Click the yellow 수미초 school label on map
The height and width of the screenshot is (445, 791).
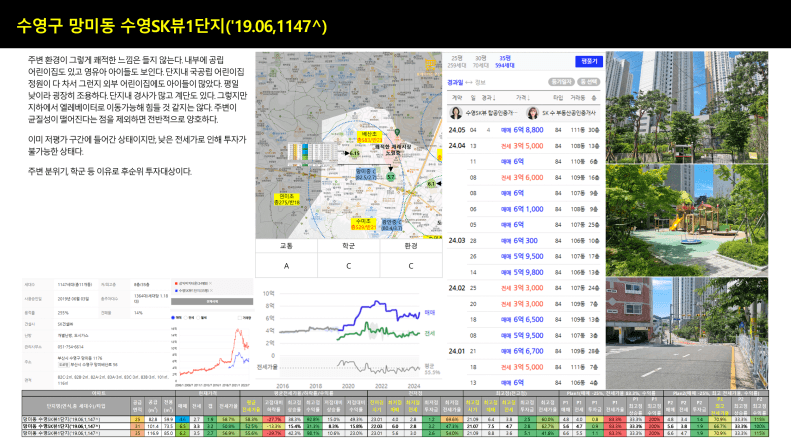point(363,224)
